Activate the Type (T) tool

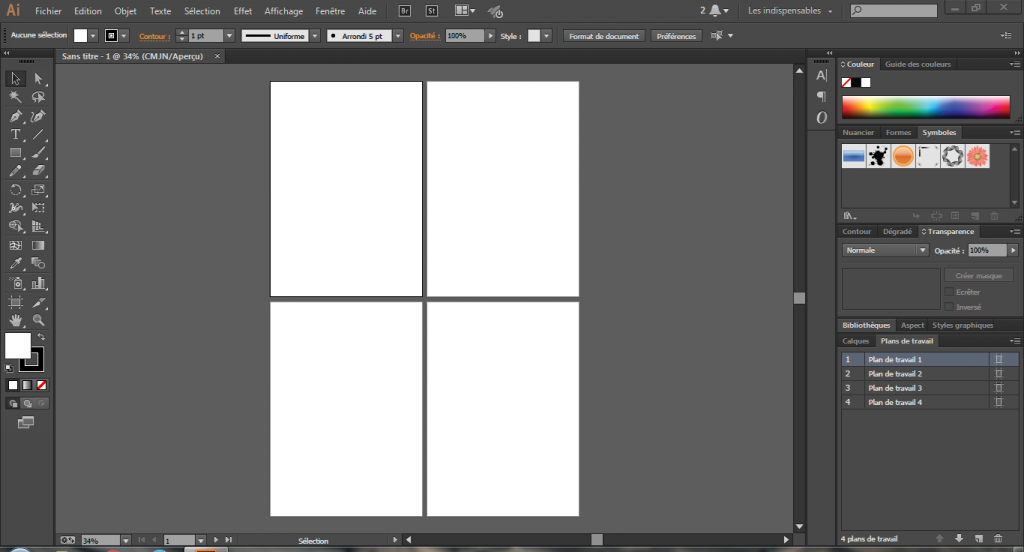coord(15,135)
